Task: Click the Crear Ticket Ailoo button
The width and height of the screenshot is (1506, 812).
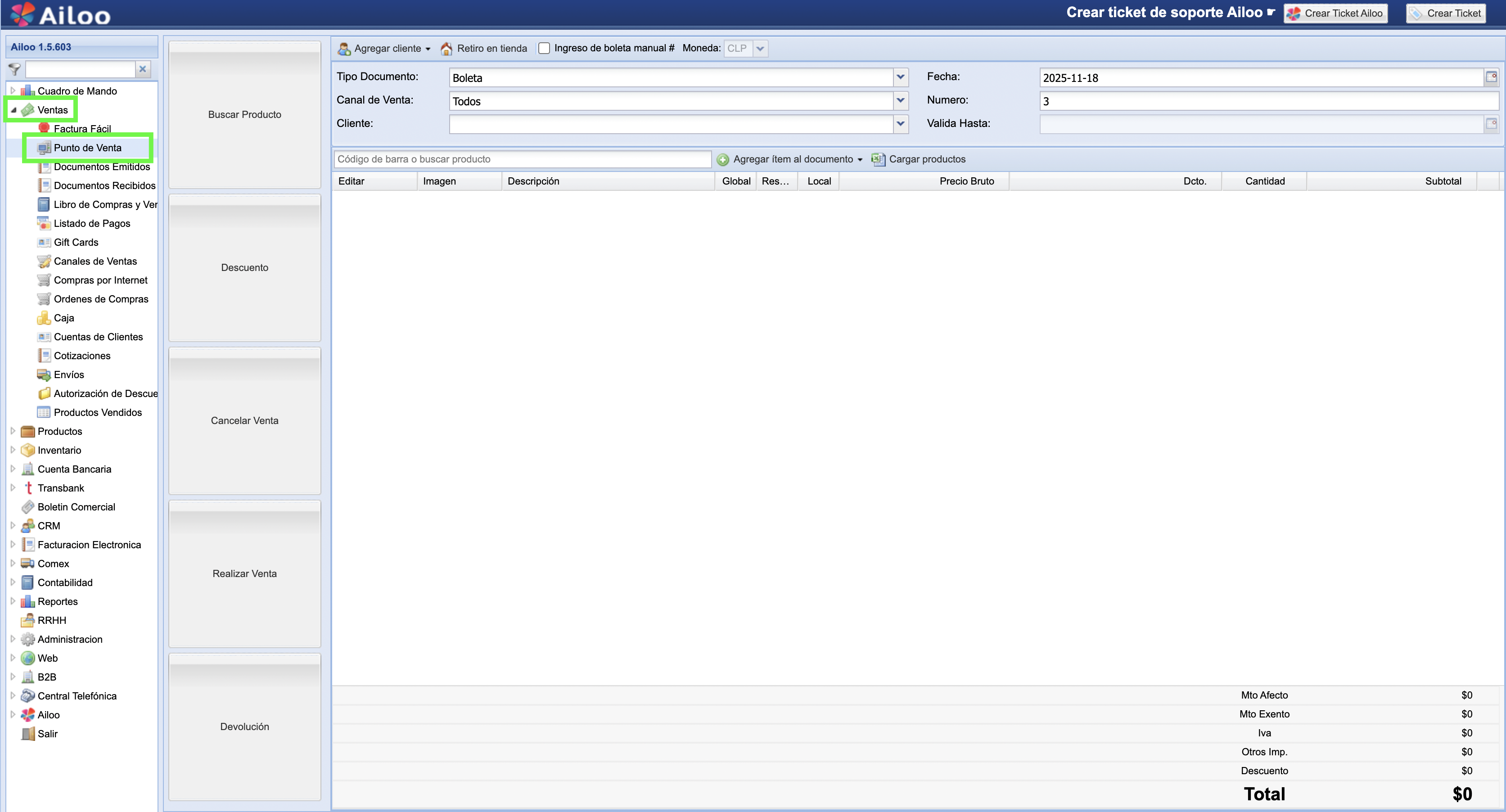Action: tap(1335, 13)
